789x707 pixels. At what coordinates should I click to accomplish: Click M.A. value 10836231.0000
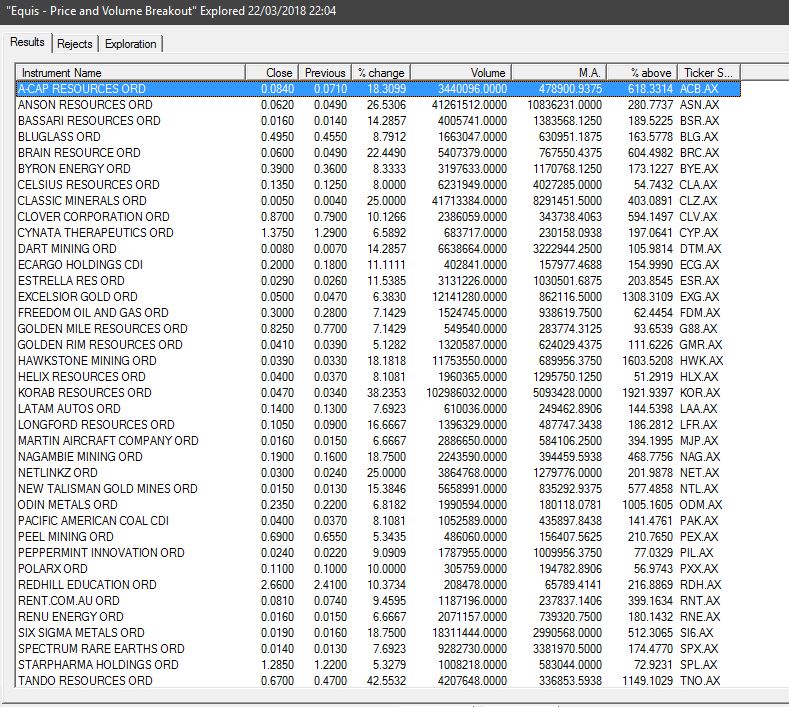click(x=565, y=105)
